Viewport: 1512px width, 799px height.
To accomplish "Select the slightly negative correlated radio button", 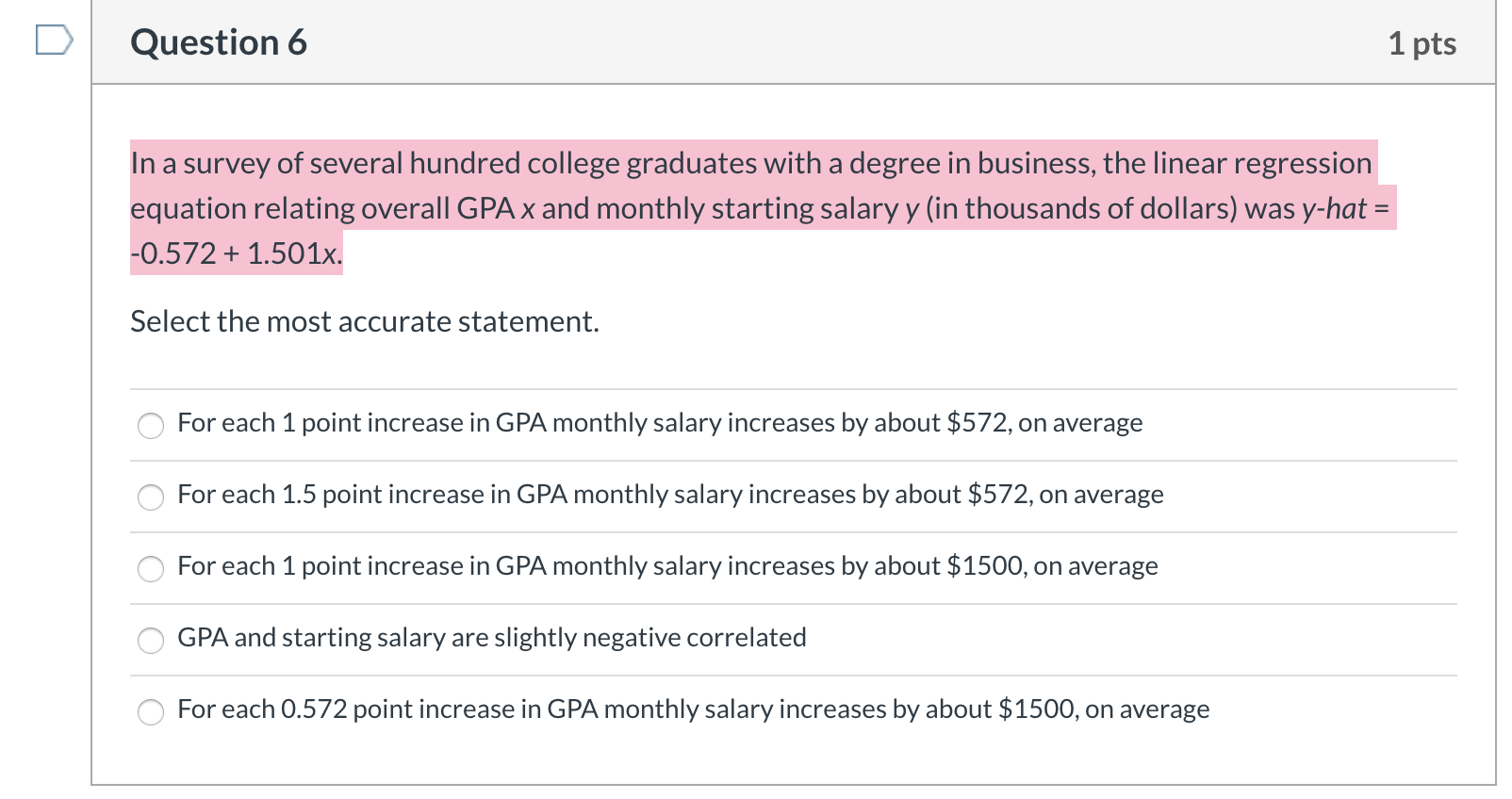I will (151, 641).
